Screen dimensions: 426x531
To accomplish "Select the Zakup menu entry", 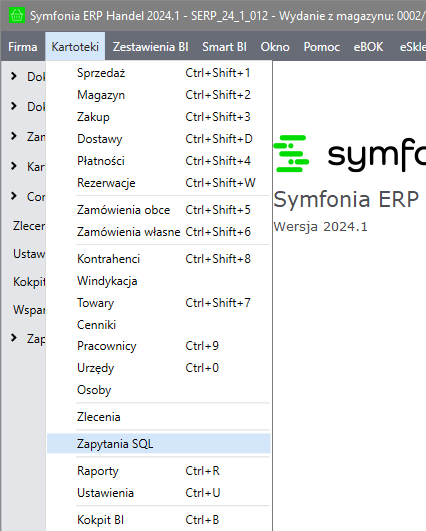I will click(158, 117).
